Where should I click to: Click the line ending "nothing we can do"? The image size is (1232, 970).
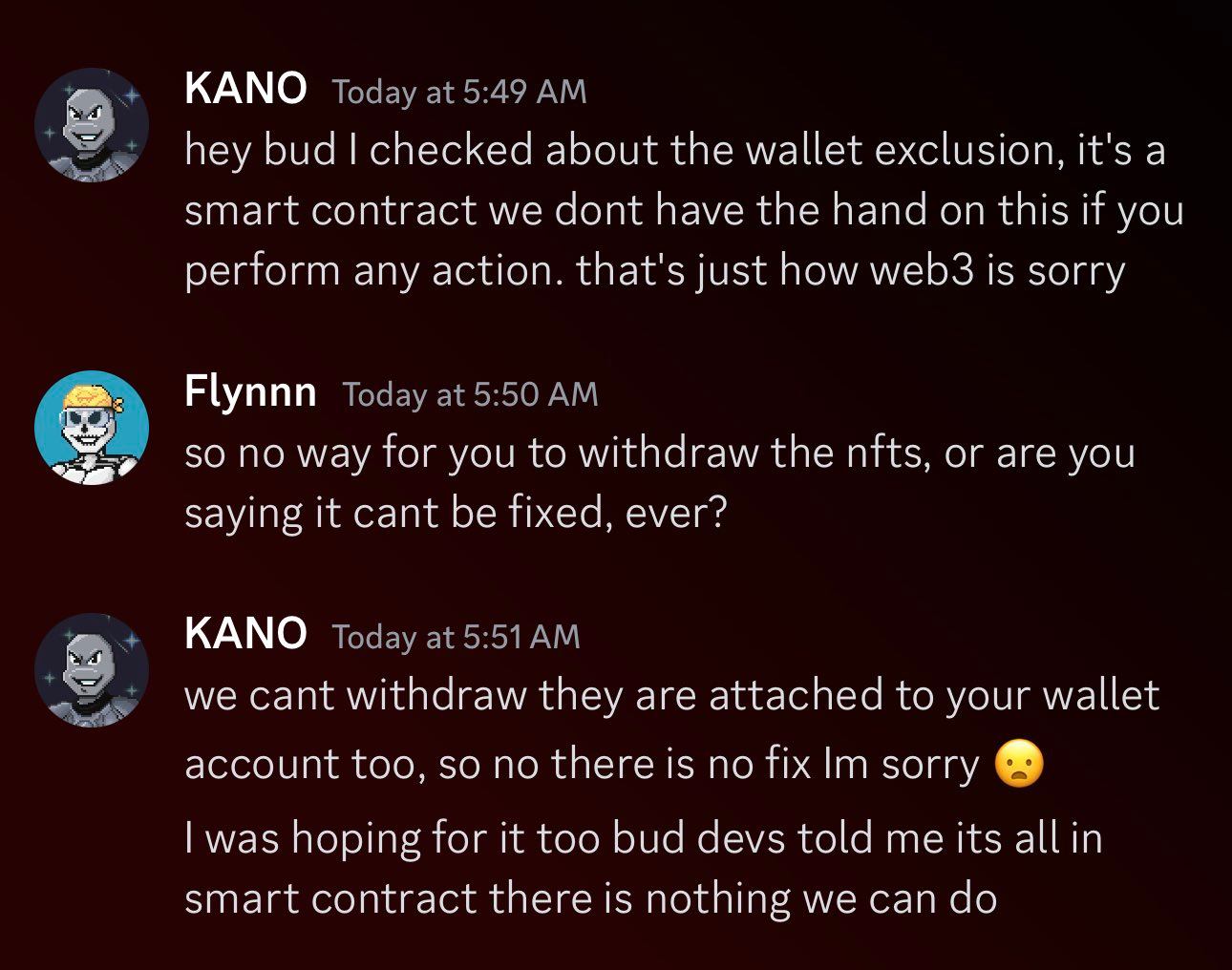[590, 898]
